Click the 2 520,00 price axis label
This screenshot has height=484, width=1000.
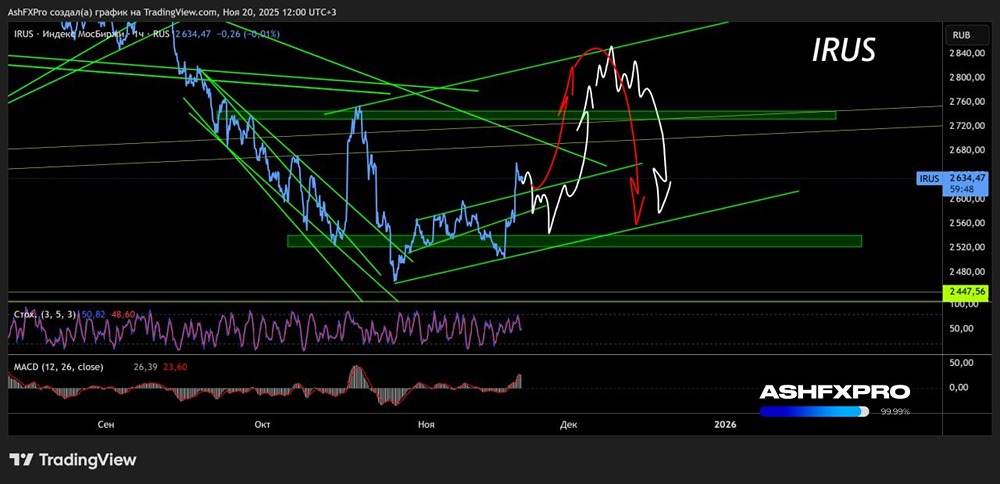pyautogui.click(x=969, y=247)
